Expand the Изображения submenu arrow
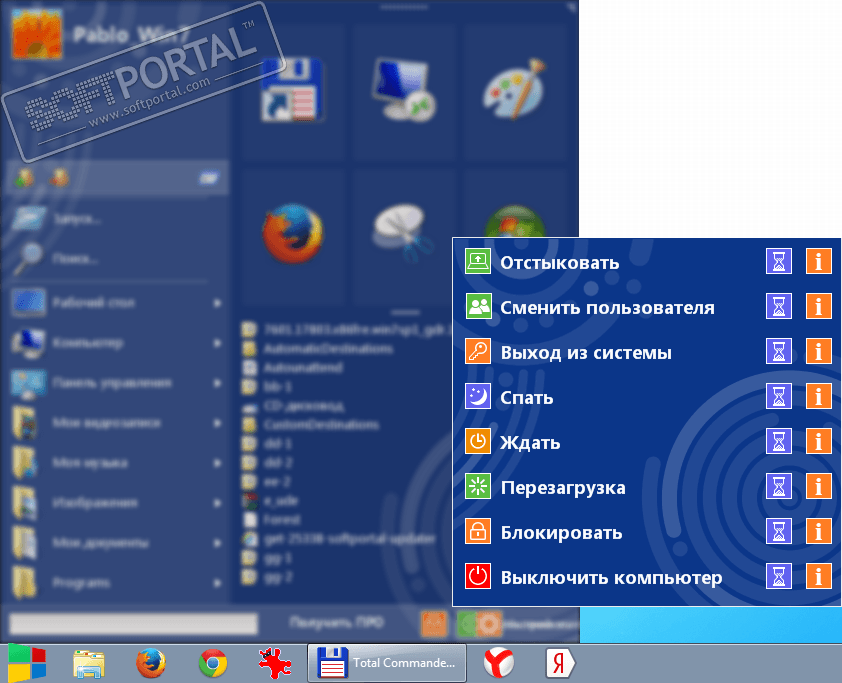Image resolution: width=842 pixels, height=683 pixels. pos(217,503)
